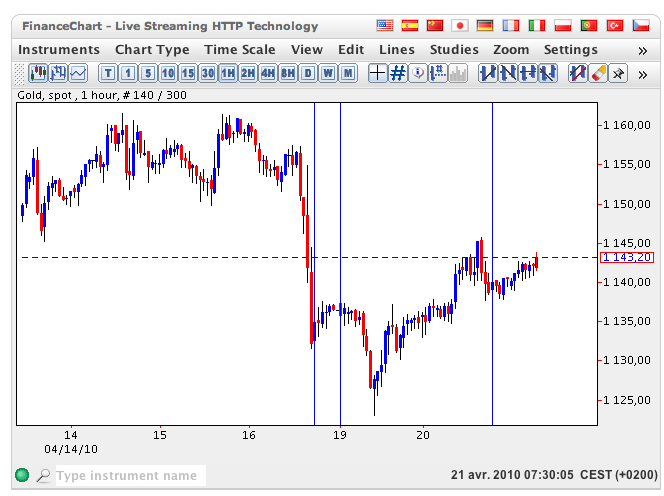
Task: Open the Chart Type dropdown menu
Action: pos(152,49)
